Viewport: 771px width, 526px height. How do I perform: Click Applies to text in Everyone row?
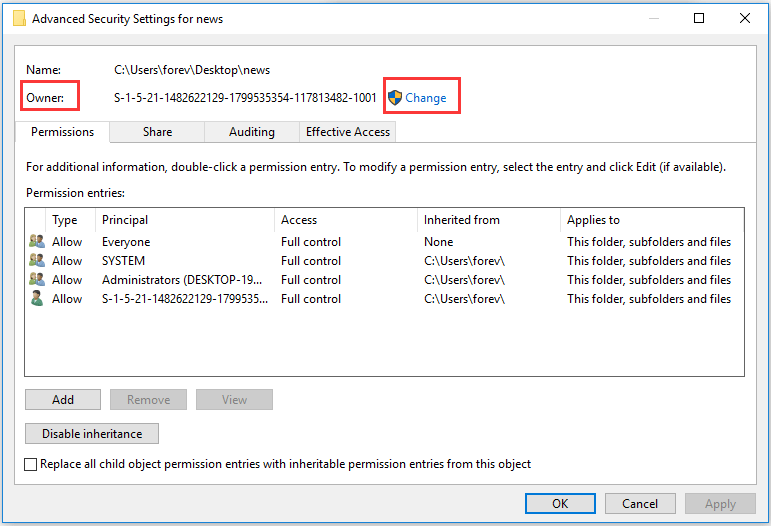(649, 242)
